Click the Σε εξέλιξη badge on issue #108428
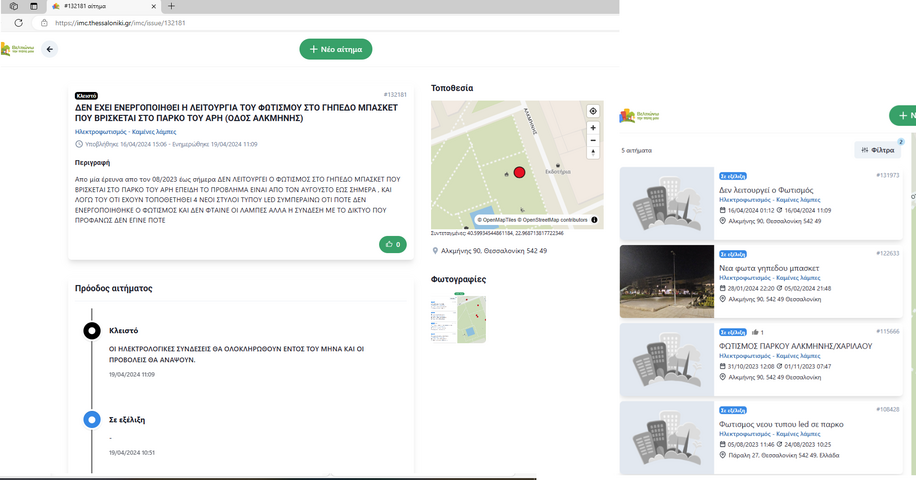Screen dimensions: 916x480 pyautogui.click(x=733, y=411)
